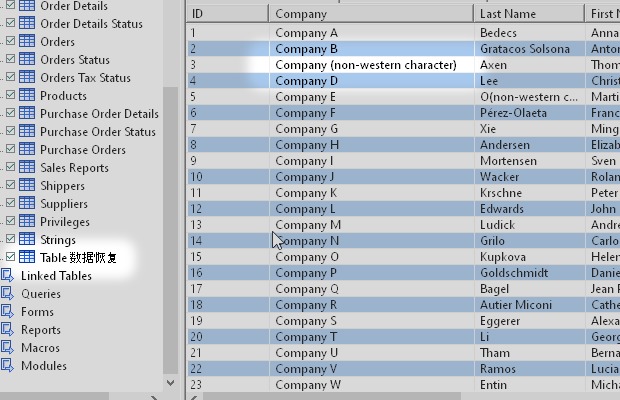The image size is (620, 400).
Task: Deselect the Purchase Orders checkbox
Action: [10, 150]
